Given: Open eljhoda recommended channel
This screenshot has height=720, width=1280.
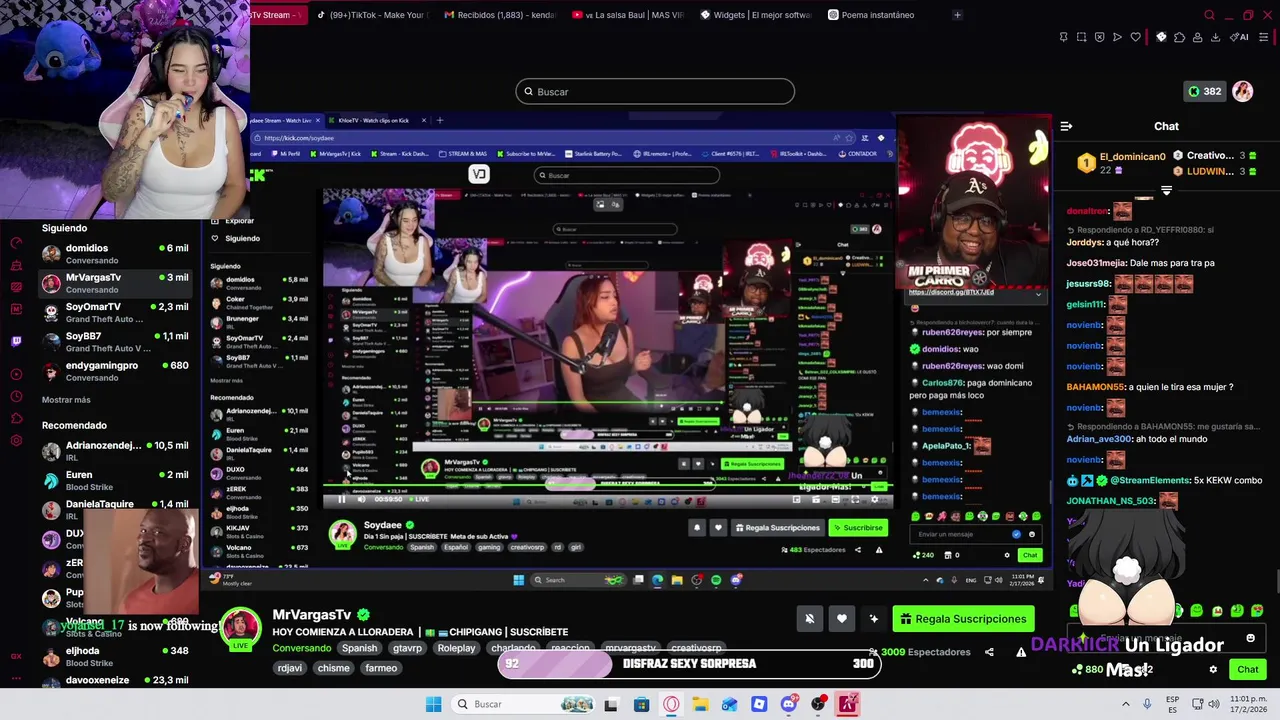Looking at the screenshot, I should (114, 656).
